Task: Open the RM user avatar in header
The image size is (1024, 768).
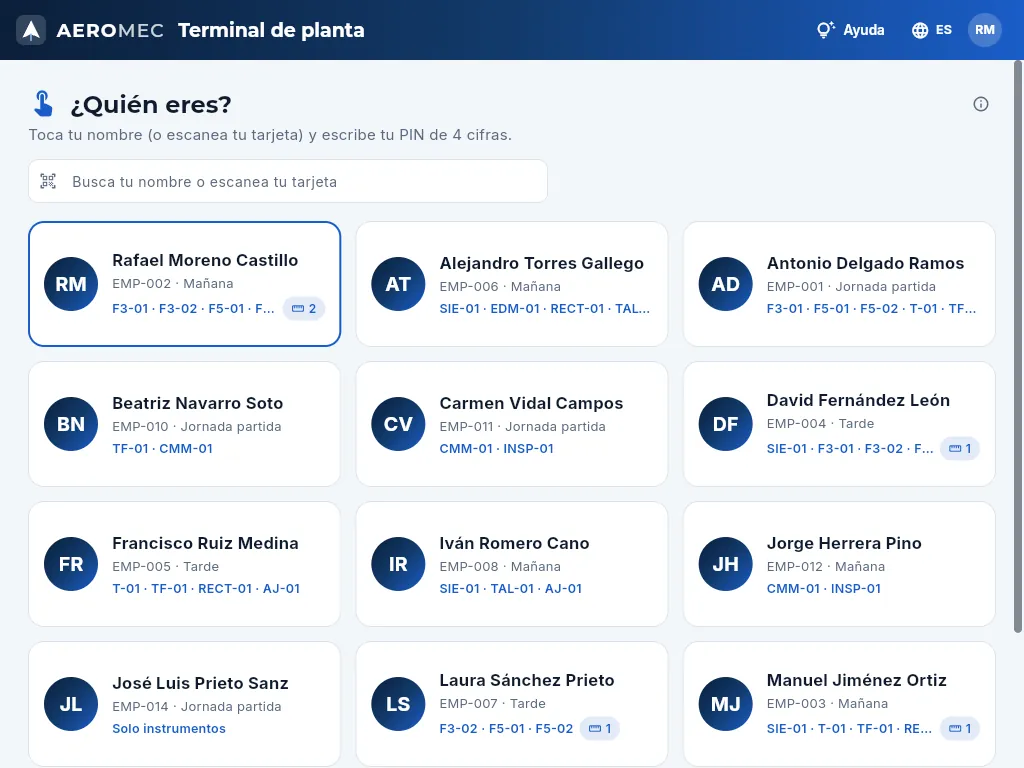Action: click(x=984, y=30)
